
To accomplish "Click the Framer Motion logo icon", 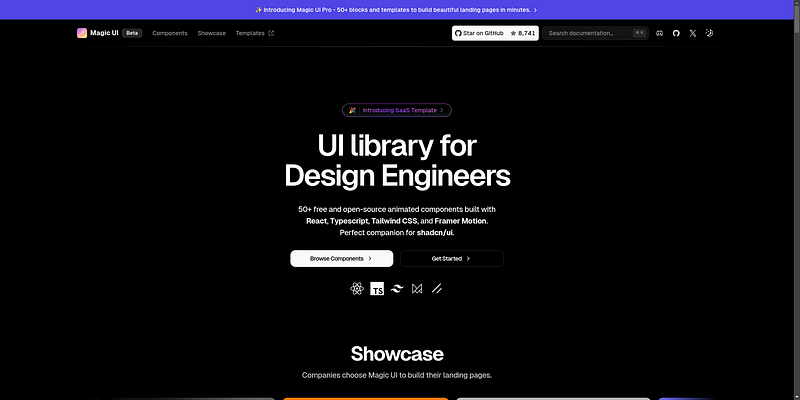I will [417, 288].
